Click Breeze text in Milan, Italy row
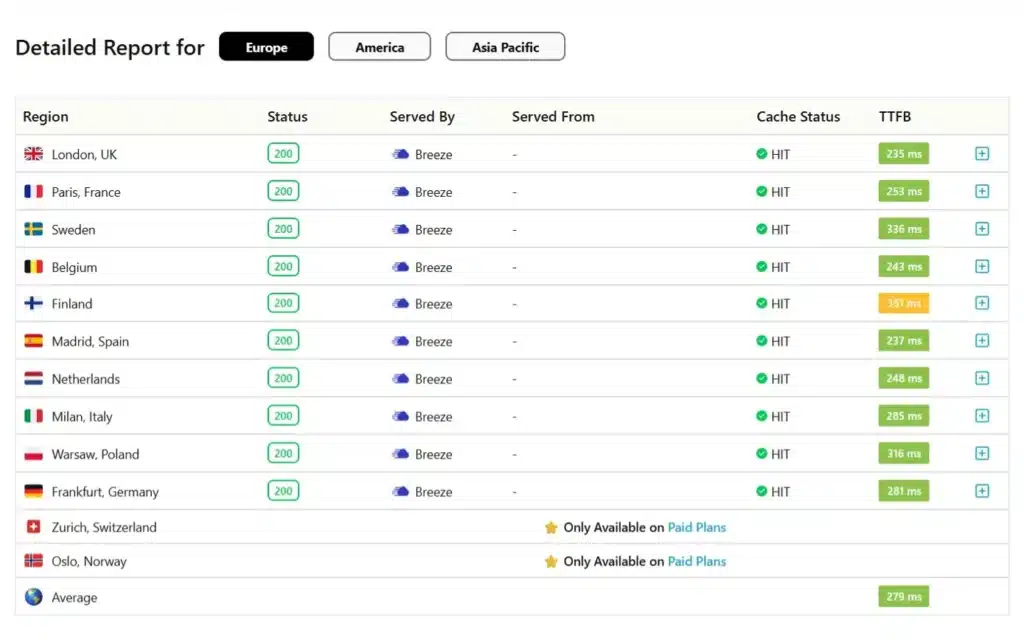The height and width of the screenshot is (640, 1024). (x=434, y=417)
